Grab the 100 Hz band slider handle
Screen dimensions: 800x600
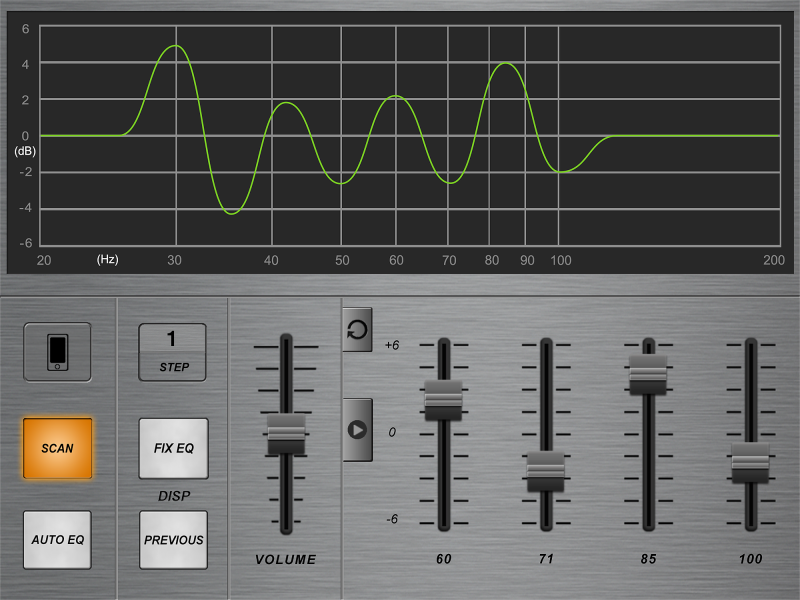pyautogui.click(x=750, y=462)
